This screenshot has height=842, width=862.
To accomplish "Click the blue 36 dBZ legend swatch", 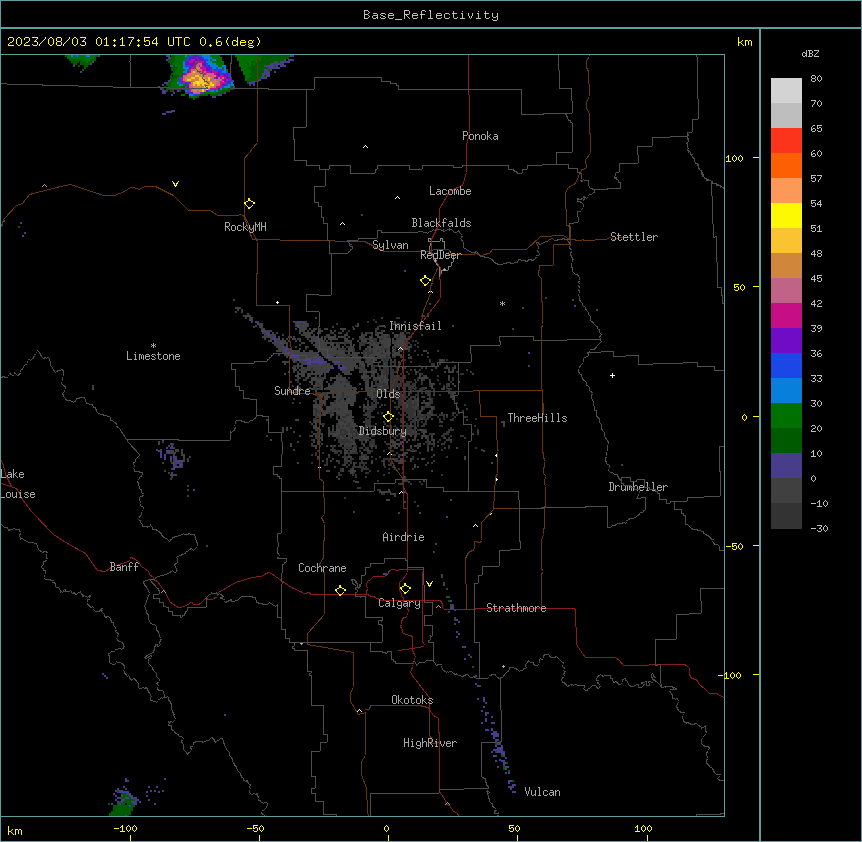I will pyautogui.click(x=786, y=365).
